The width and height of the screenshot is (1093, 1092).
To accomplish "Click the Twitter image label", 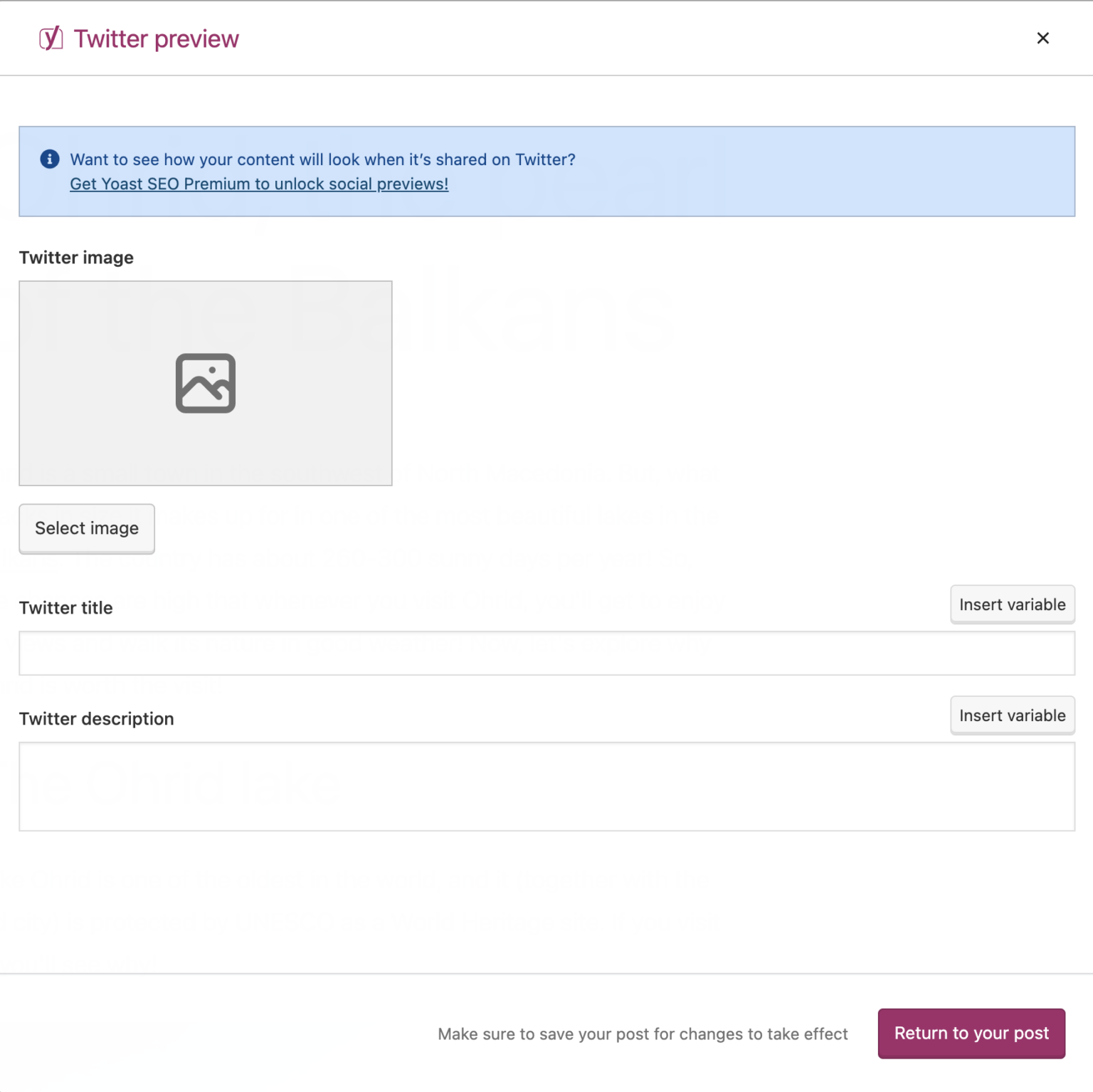I will (75, 258).
